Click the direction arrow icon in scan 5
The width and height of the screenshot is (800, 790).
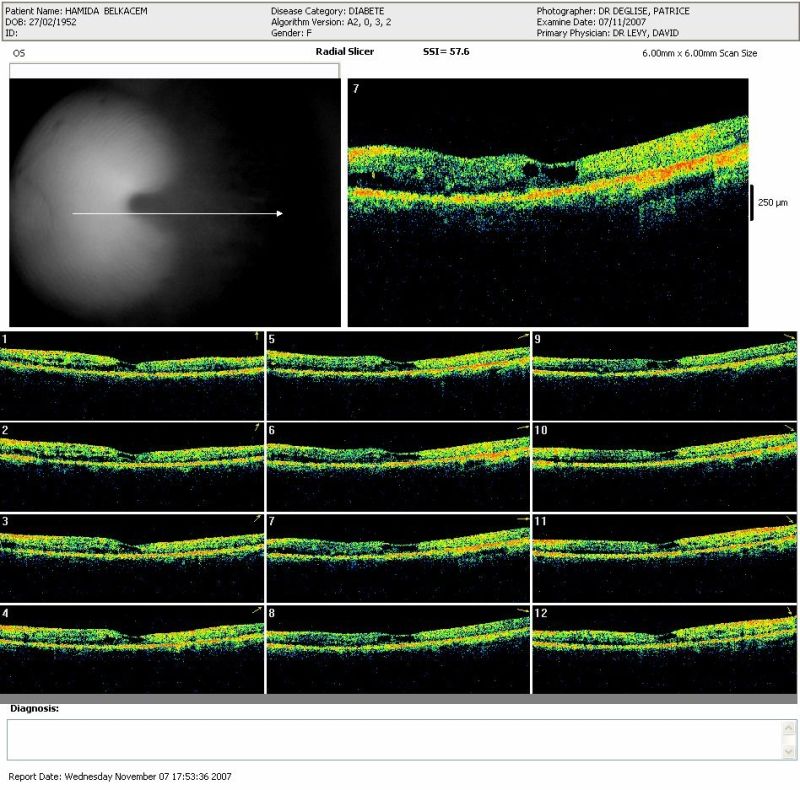coord(523,339)
